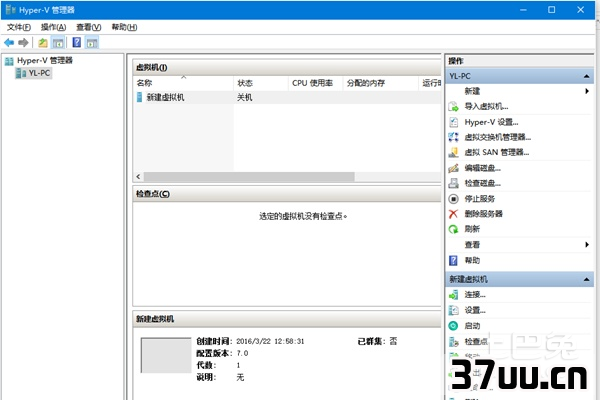Image resolution: width=600 pixels, height=400 pixels.
Task: Click 导入虚拟机 icon in actions
Action: (453, 106)
